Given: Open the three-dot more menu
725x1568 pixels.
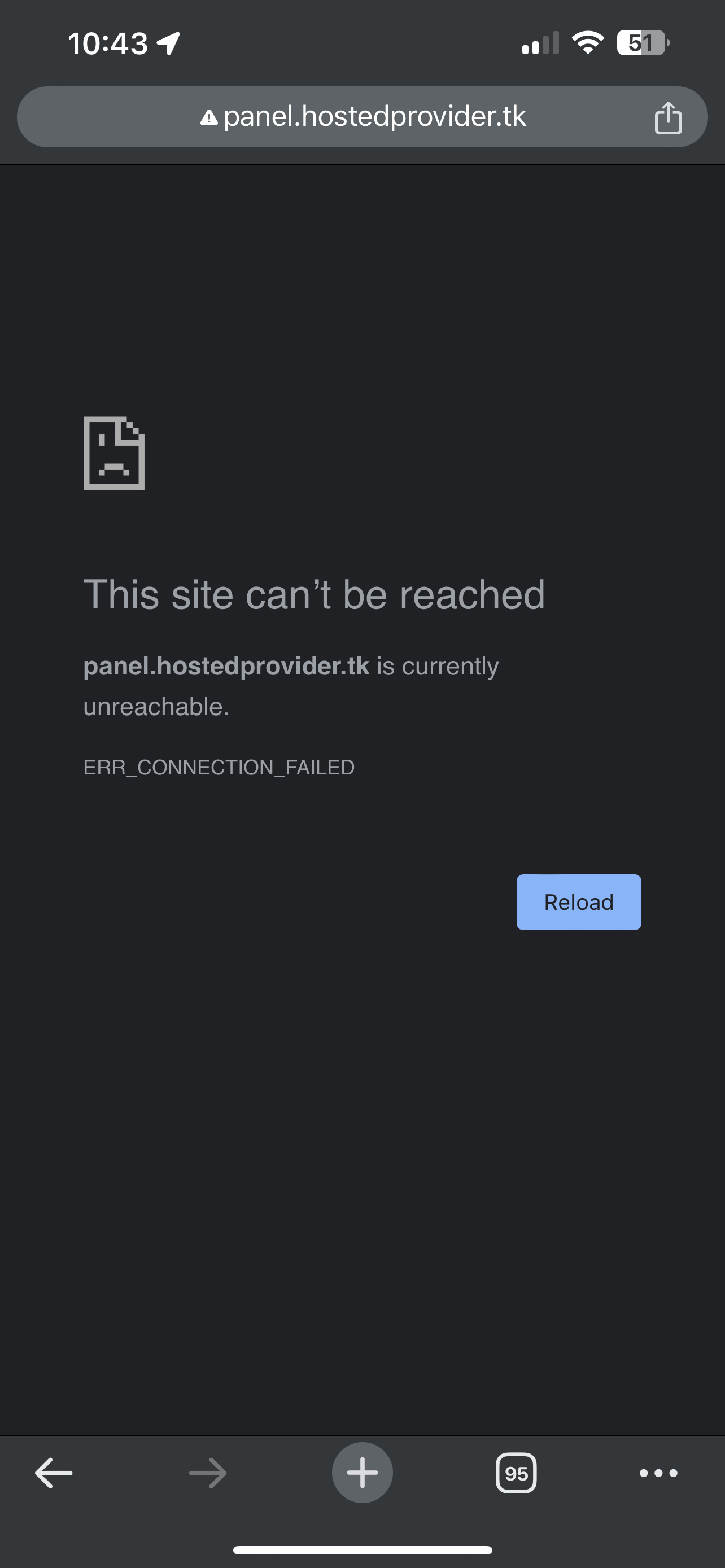Looking at the screenshot, I should [x=658, y=1473].
